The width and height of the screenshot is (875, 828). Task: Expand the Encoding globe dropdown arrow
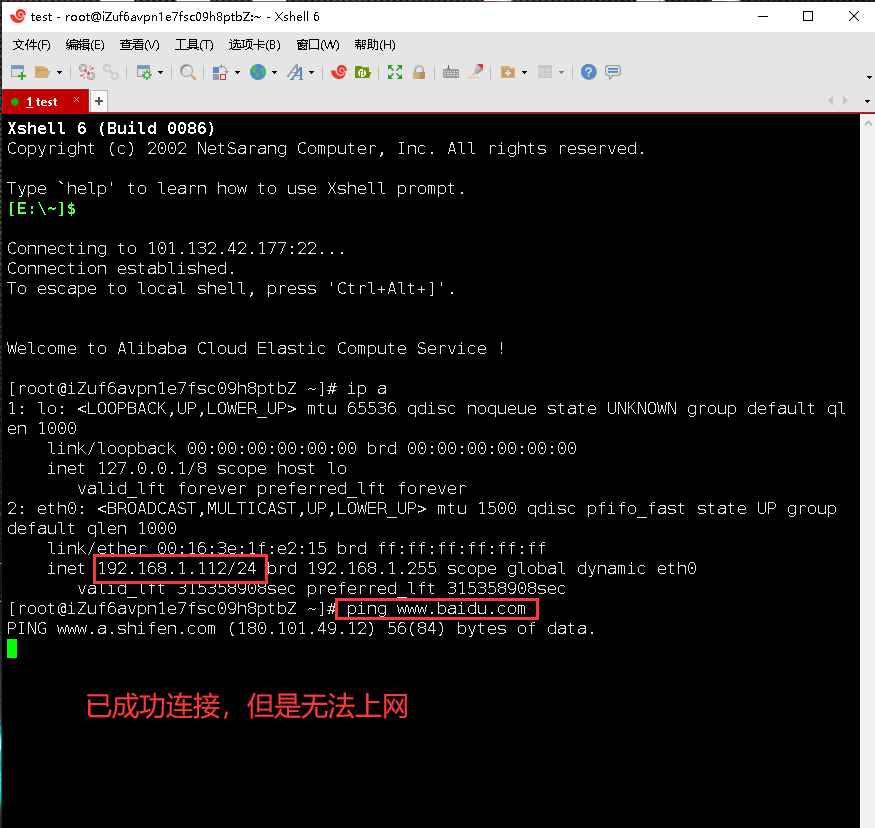click(x=275, y=73)
